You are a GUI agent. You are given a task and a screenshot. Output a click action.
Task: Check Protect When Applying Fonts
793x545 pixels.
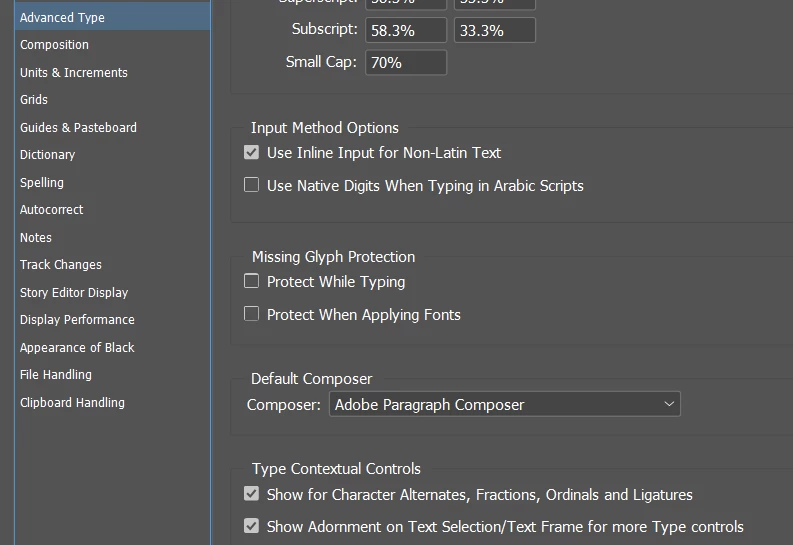pos(251,314)
